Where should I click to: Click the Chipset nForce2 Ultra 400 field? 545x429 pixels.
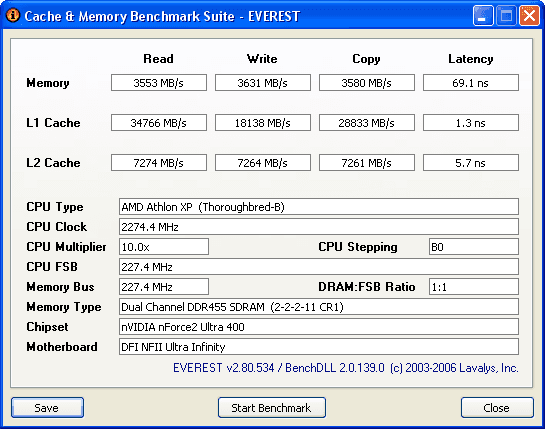tap(319, 327)
